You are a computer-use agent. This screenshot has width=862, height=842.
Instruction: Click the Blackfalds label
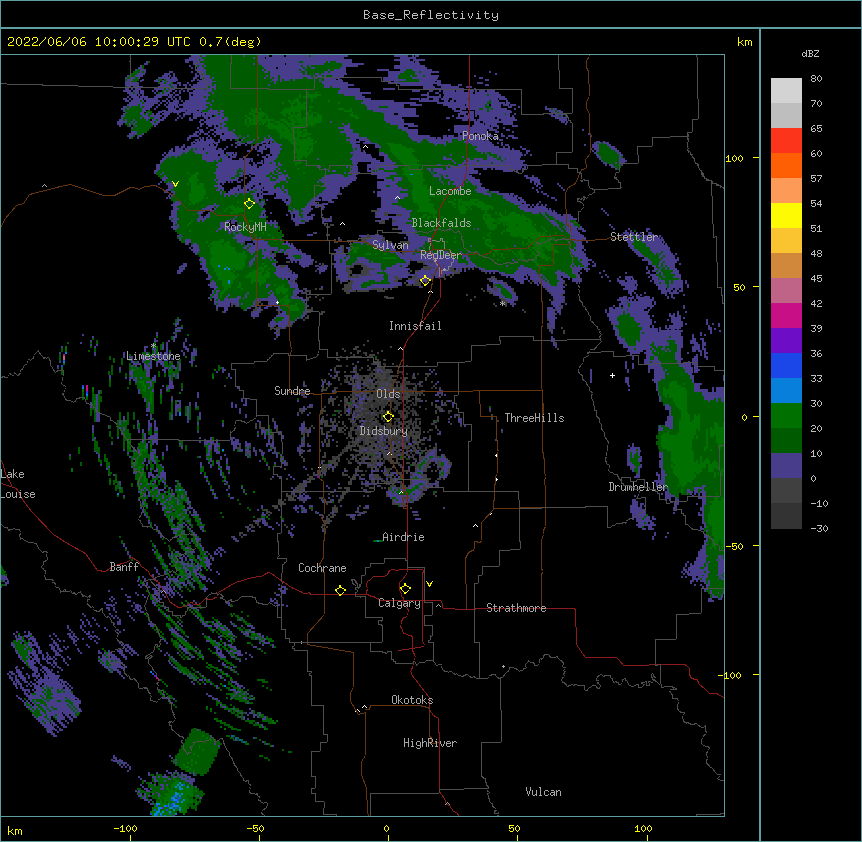tap(441, 223)
